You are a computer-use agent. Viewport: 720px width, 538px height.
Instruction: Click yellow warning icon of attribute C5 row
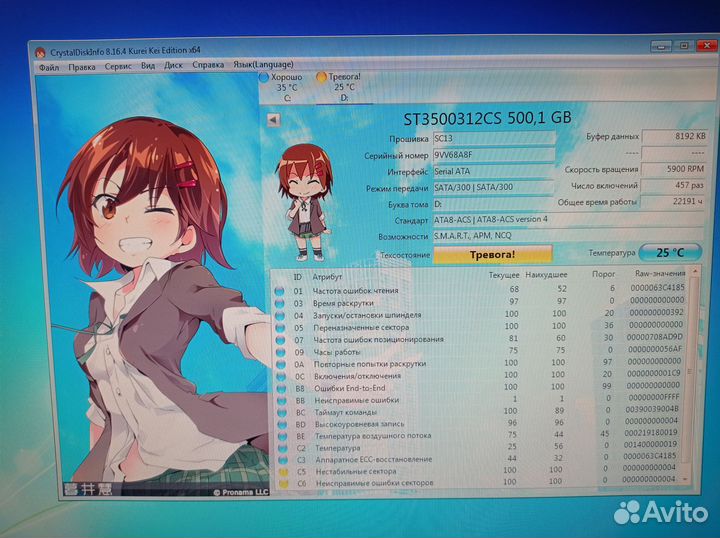click(283, 472)
